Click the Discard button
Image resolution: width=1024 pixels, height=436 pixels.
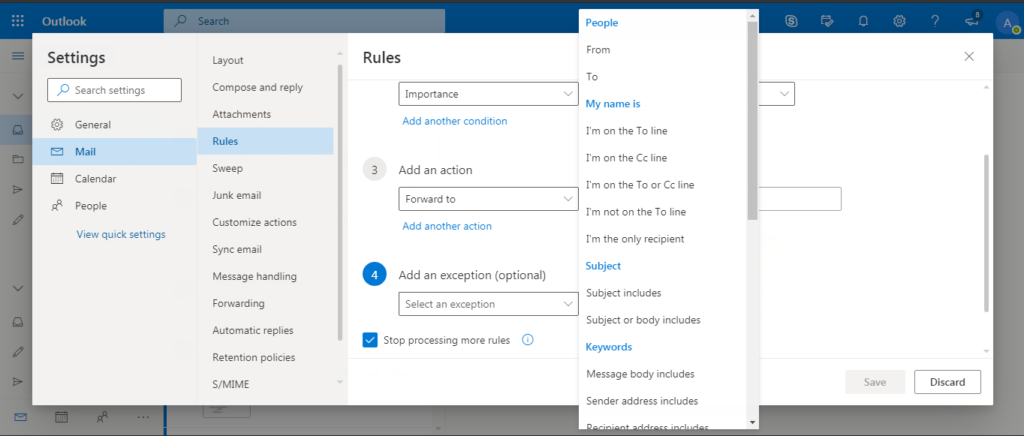pyautogui.click(x=947, y=382)
